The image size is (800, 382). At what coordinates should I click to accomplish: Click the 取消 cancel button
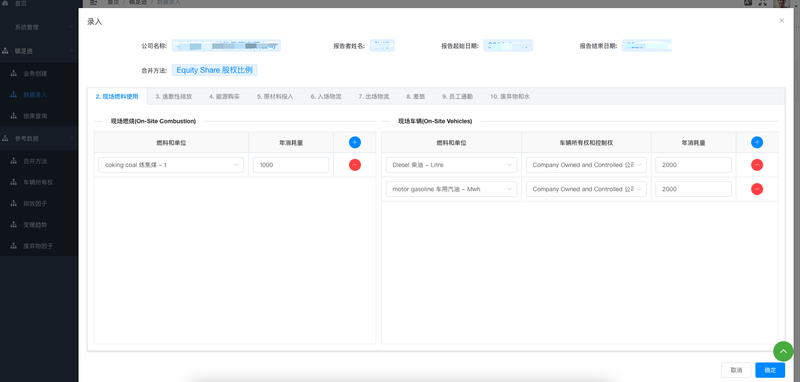pos(736,370)
